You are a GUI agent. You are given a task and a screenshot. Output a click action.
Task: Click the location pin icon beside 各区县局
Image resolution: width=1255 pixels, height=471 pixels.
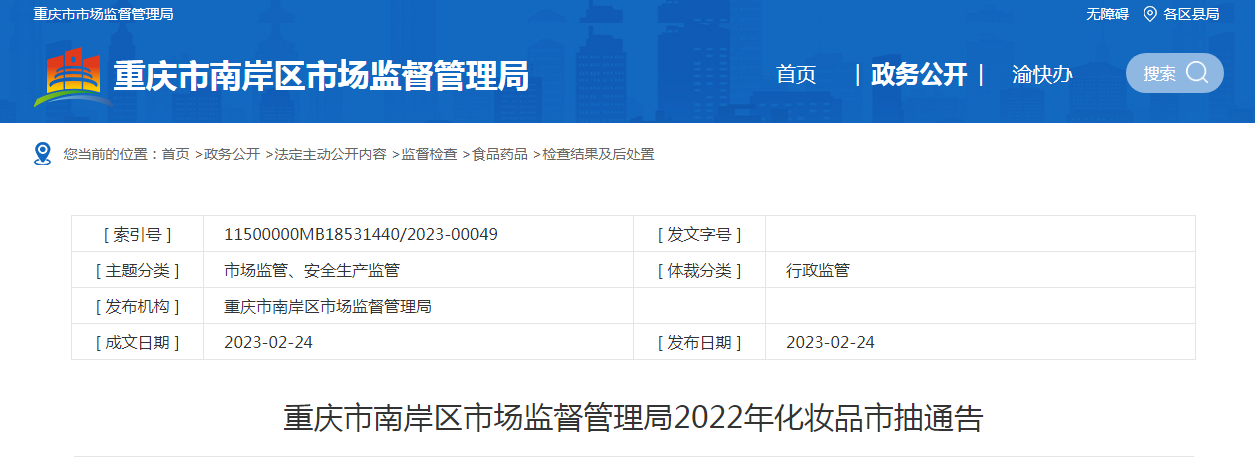(1150, 14)
